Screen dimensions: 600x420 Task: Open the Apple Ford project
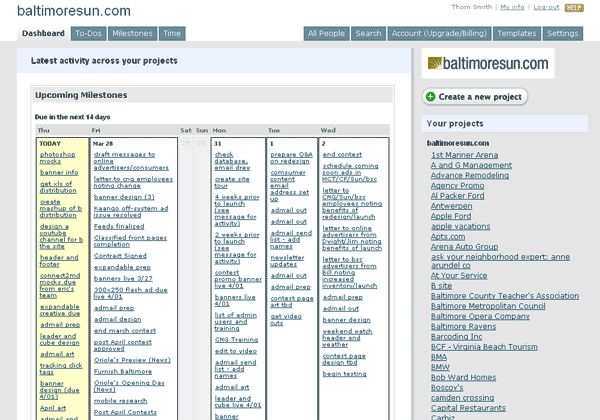click(x=451, y=216)
